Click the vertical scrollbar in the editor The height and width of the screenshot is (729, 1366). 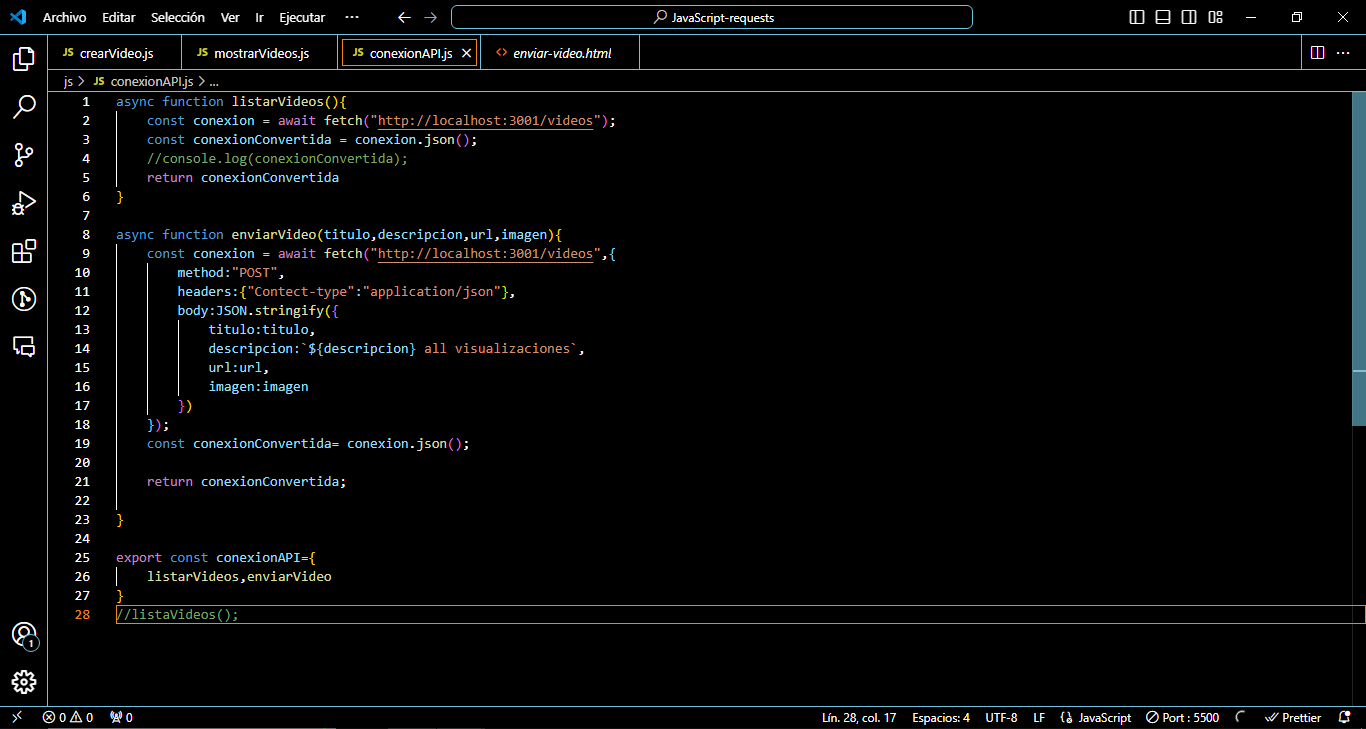[1358, 258]
